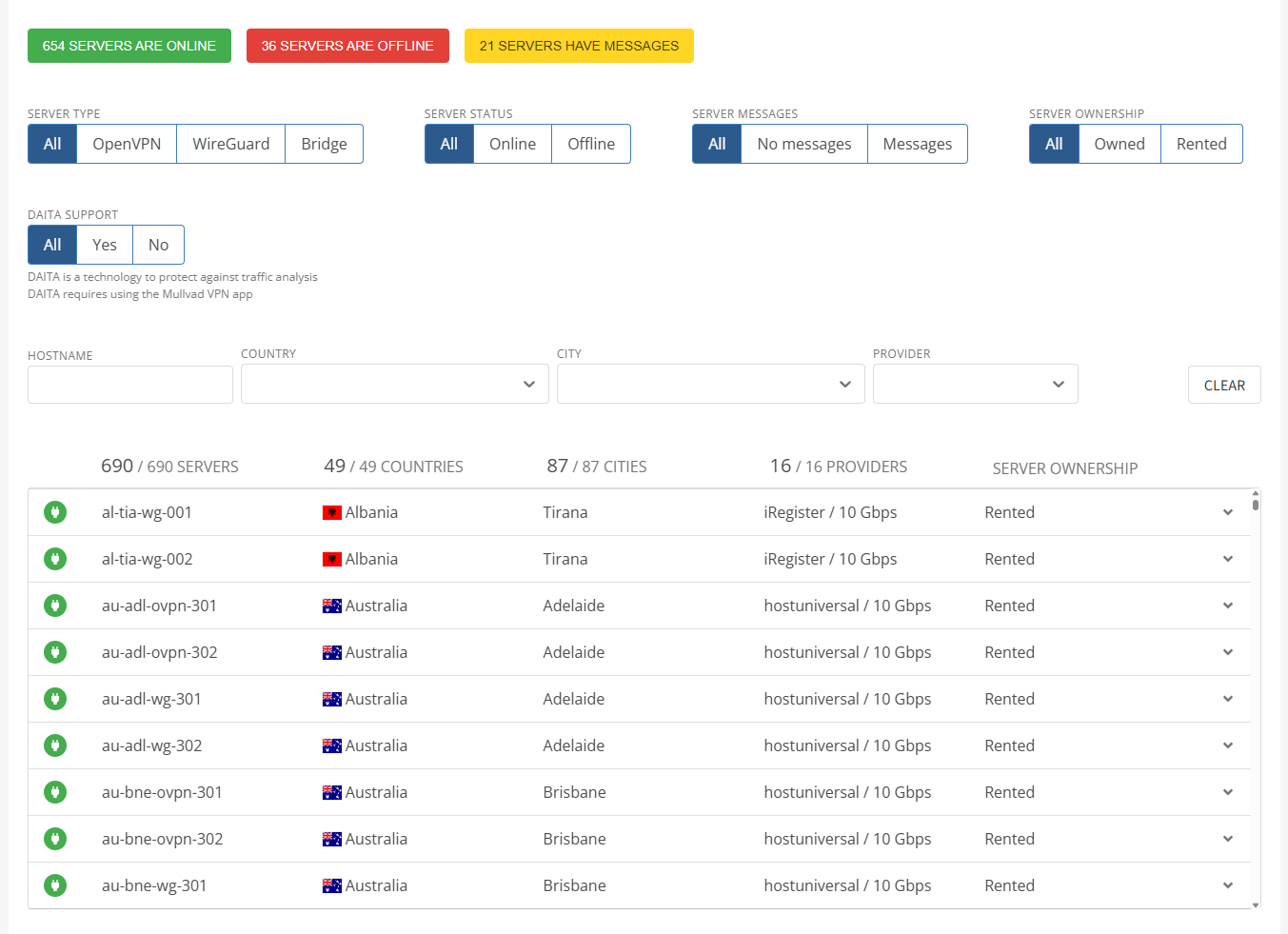This screenshot has width=1288, height=934.
Task: Select the Owned server ownership option
Action: [1119, 144]
